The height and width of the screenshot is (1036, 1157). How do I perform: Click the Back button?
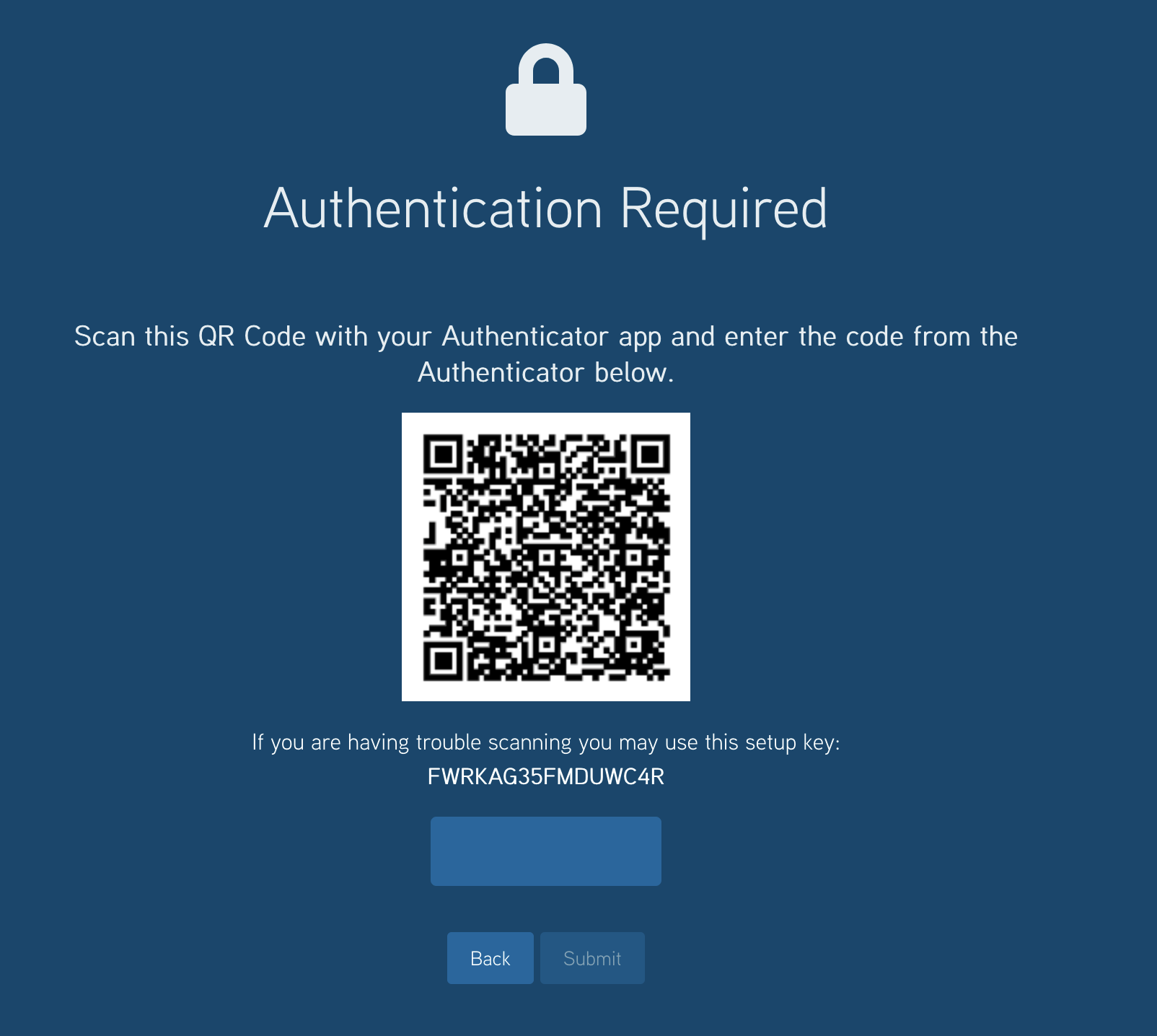click(490, 958)
